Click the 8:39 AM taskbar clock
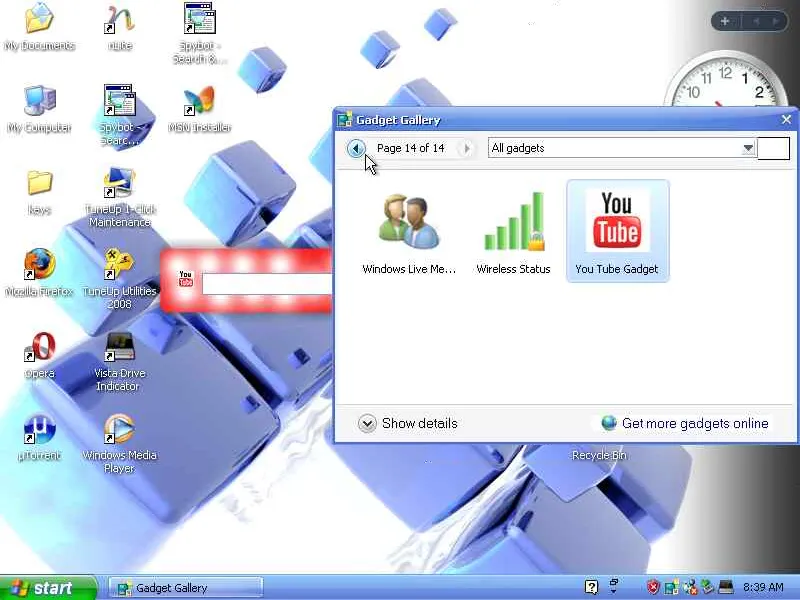 [763, 587]
